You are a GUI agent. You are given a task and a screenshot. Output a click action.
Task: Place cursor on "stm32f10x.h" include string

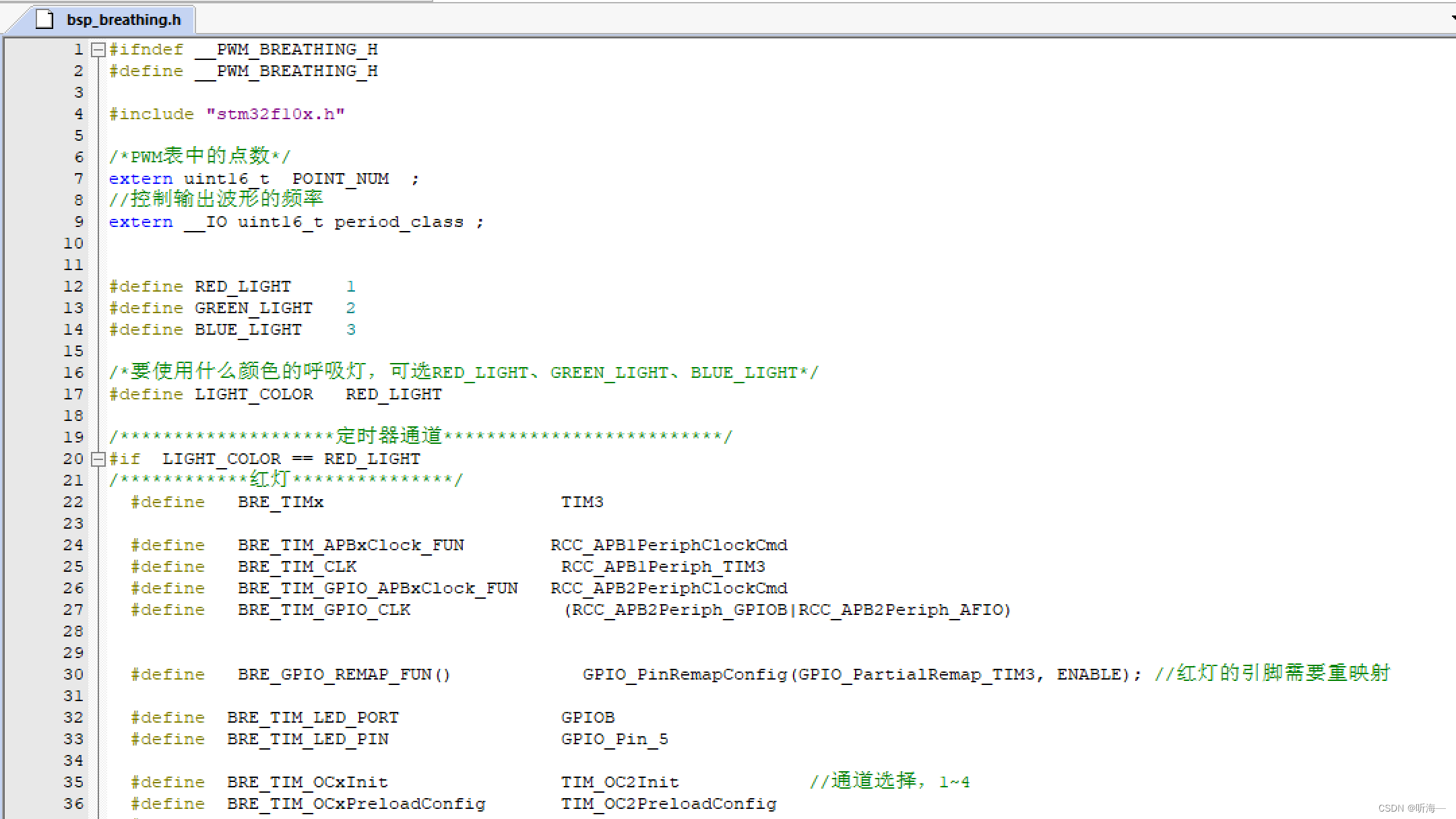pos(275,114)
